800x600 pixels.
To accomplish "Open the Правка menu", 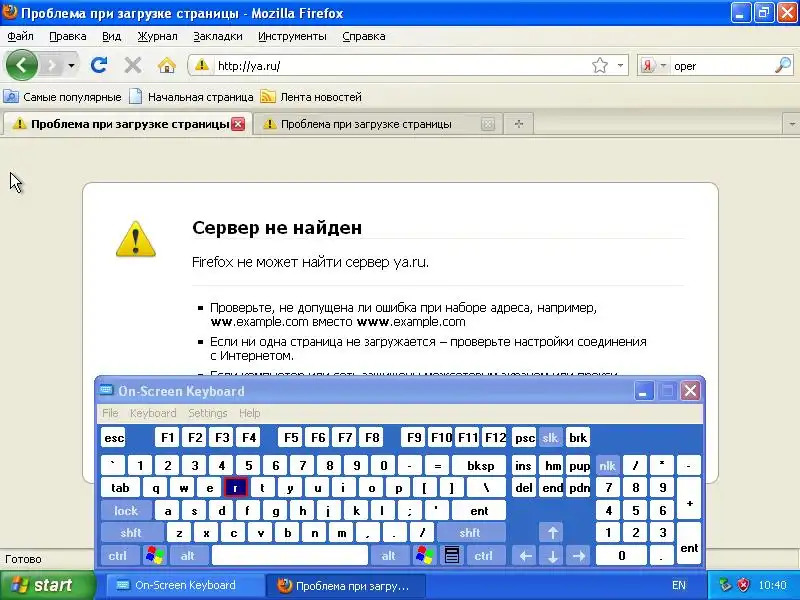I will pyautogui.click(x=67, y=36).
